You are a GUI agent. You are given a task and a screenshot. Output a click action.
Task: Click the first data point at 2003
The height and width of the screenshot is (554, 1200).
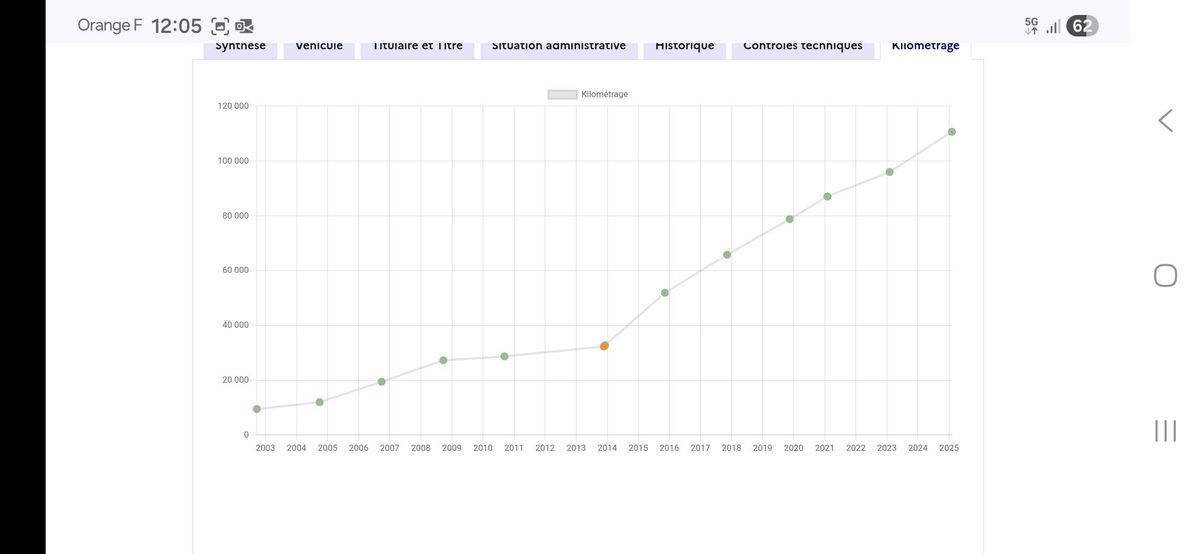[x=257, y=409]
